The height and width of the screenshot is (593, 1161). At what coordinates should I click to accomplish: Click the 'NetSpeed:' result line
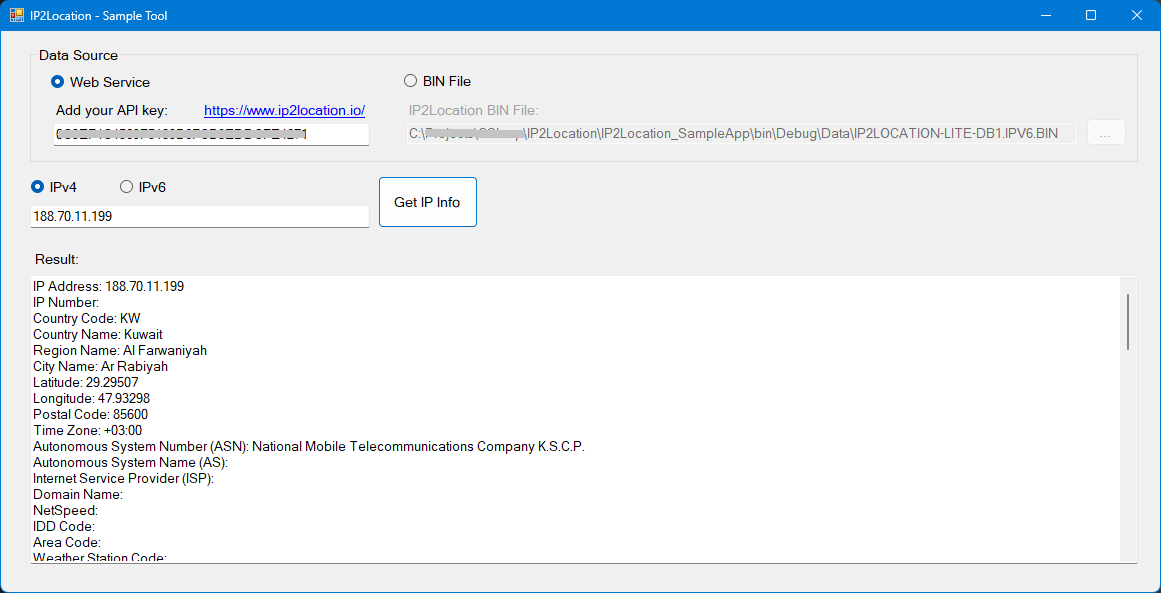66,511
